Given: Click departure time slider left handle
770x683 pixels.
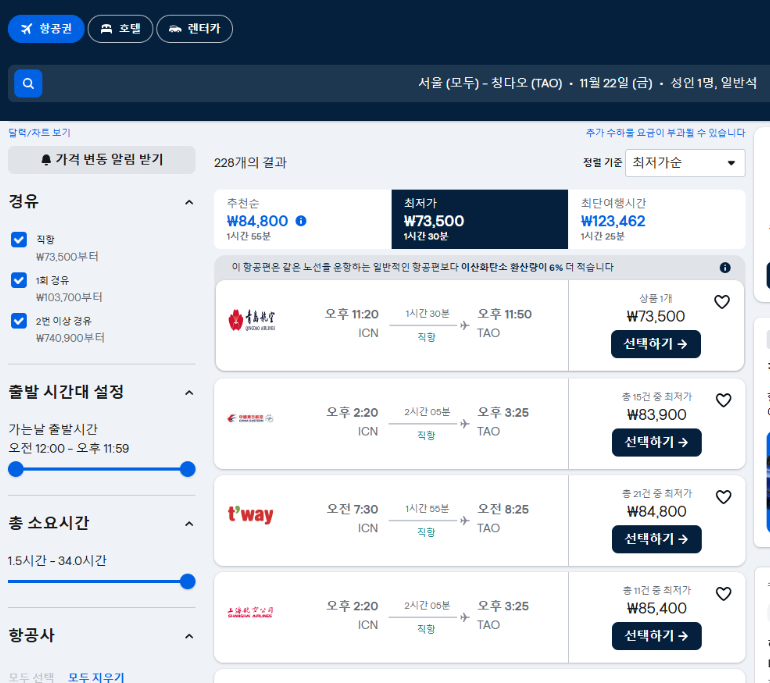Looking at the screenshot, I should [16, 469].
